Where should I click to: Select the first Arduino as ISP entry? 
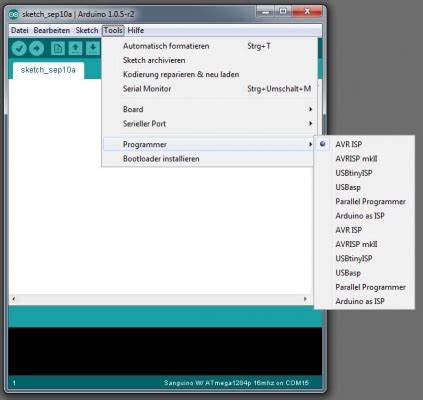pyautogui.click(x=364, y=216)
